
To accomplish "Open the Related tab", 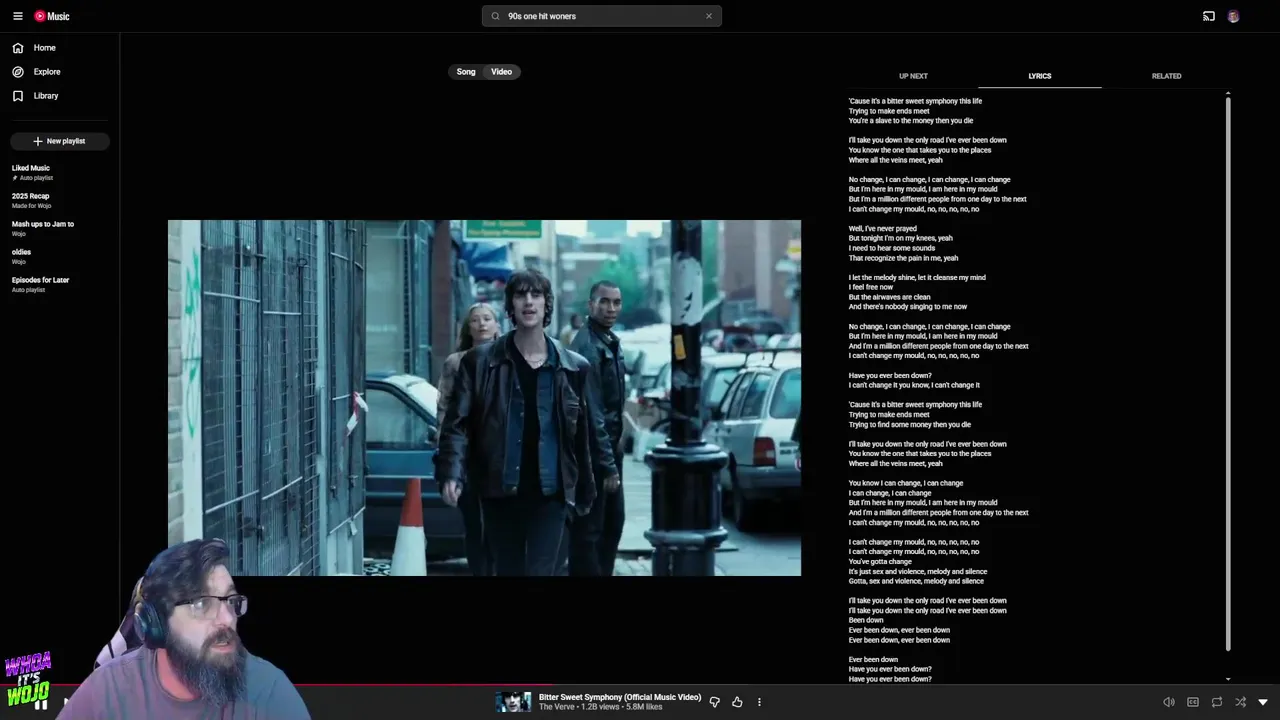I will pyautogui.click(x=1166, y=76).
